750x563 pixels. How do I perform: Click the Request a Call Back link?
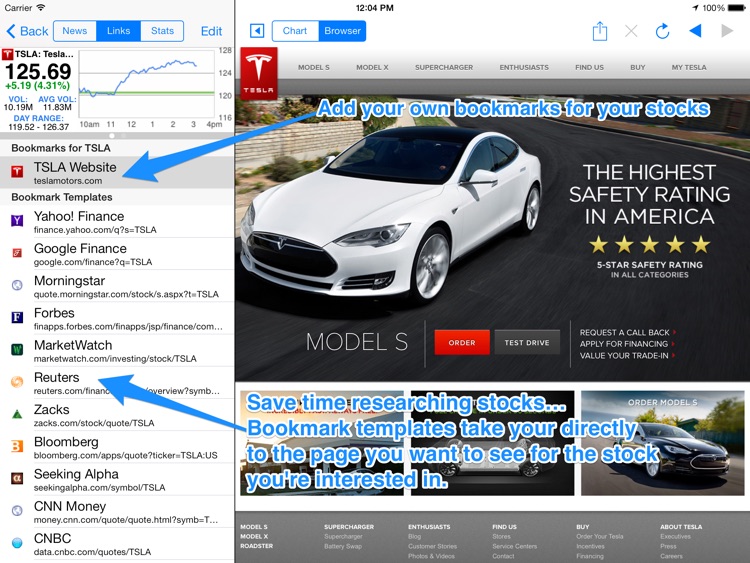626,332
